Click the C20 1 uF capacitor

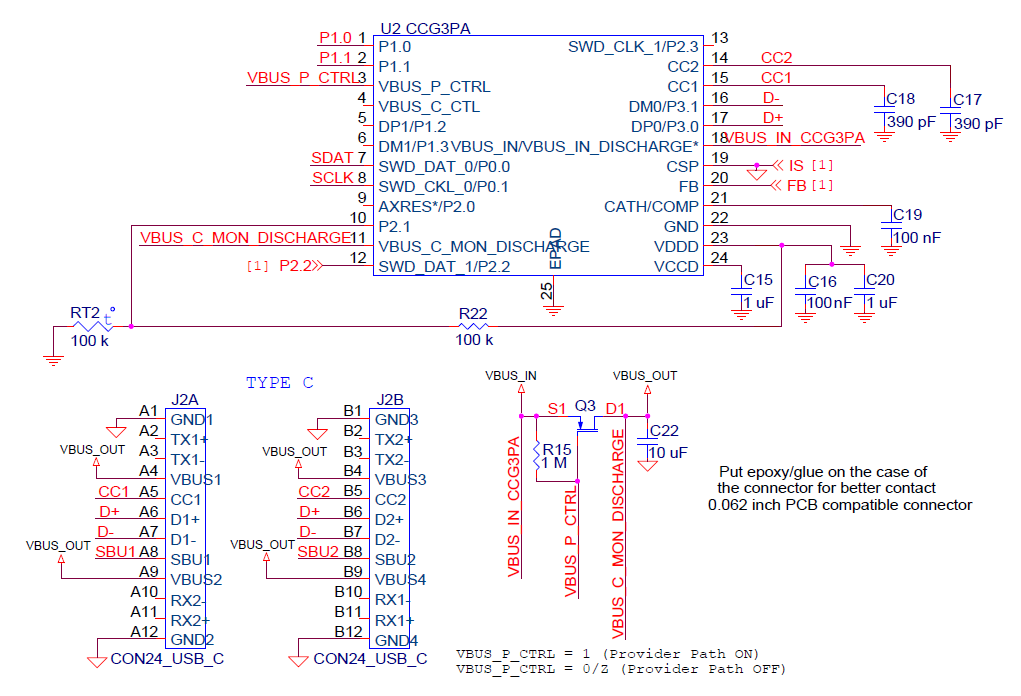pyautogui.click(x=864, y=290)
